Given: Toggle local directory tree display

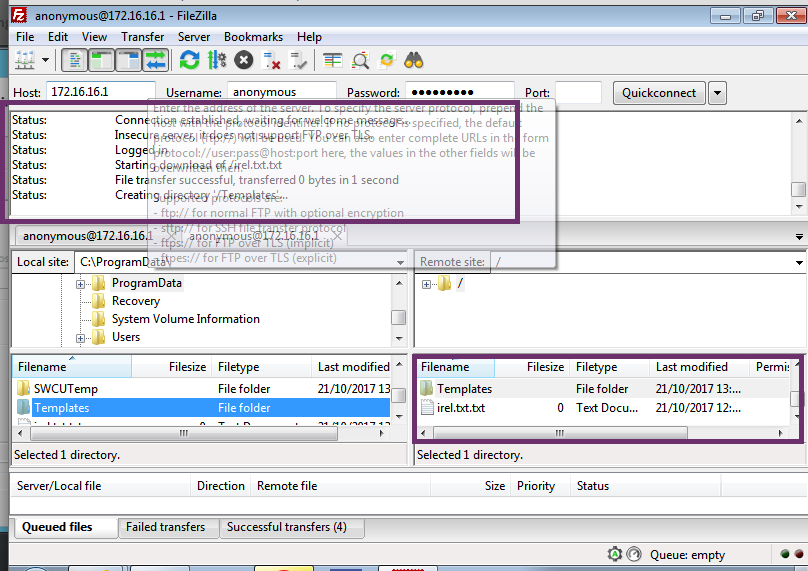Looking at the screenshot, I should pos(102,60).
